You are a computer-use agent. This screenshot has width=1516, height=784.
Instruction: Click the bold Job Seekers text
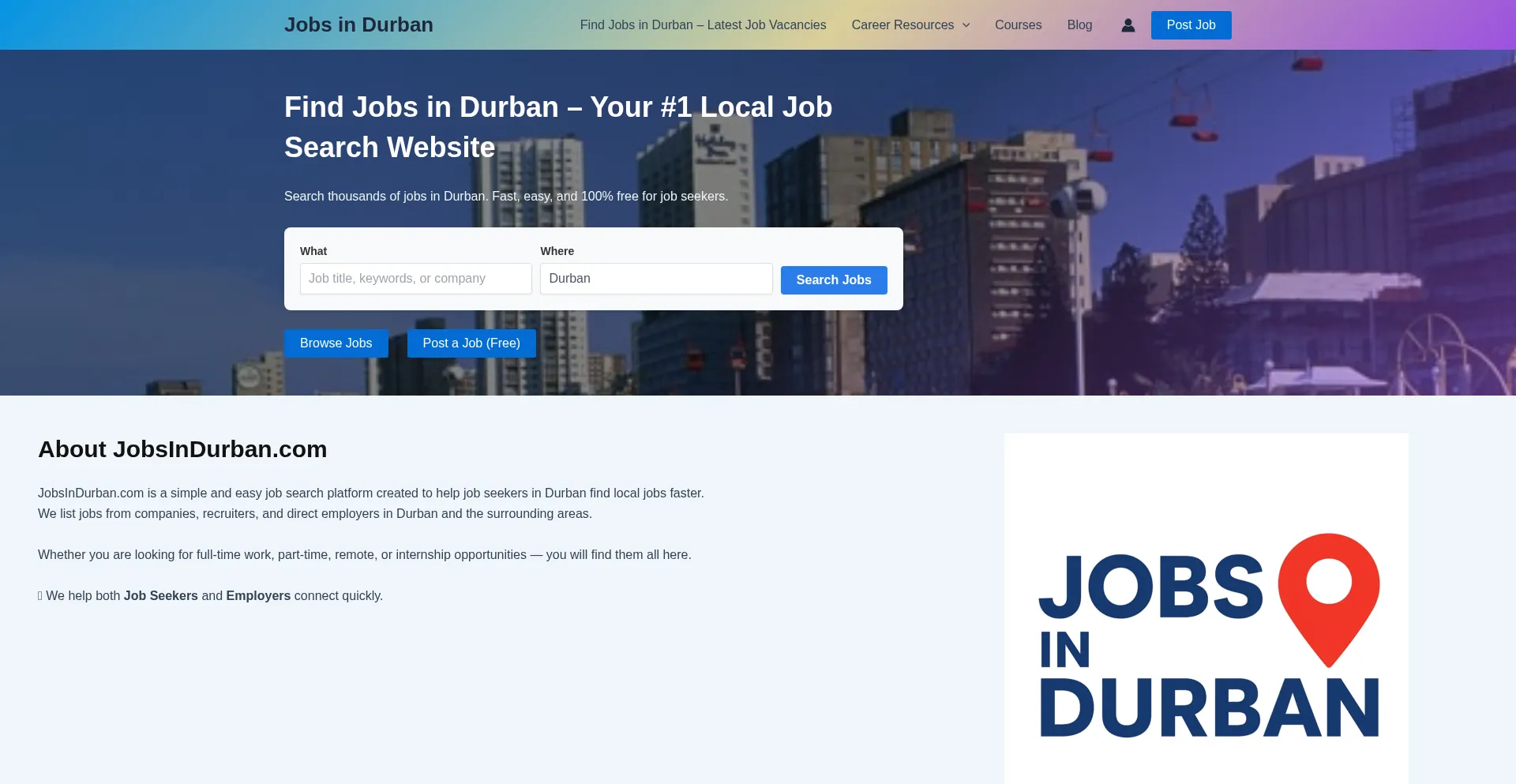click(x=160, y=596)
